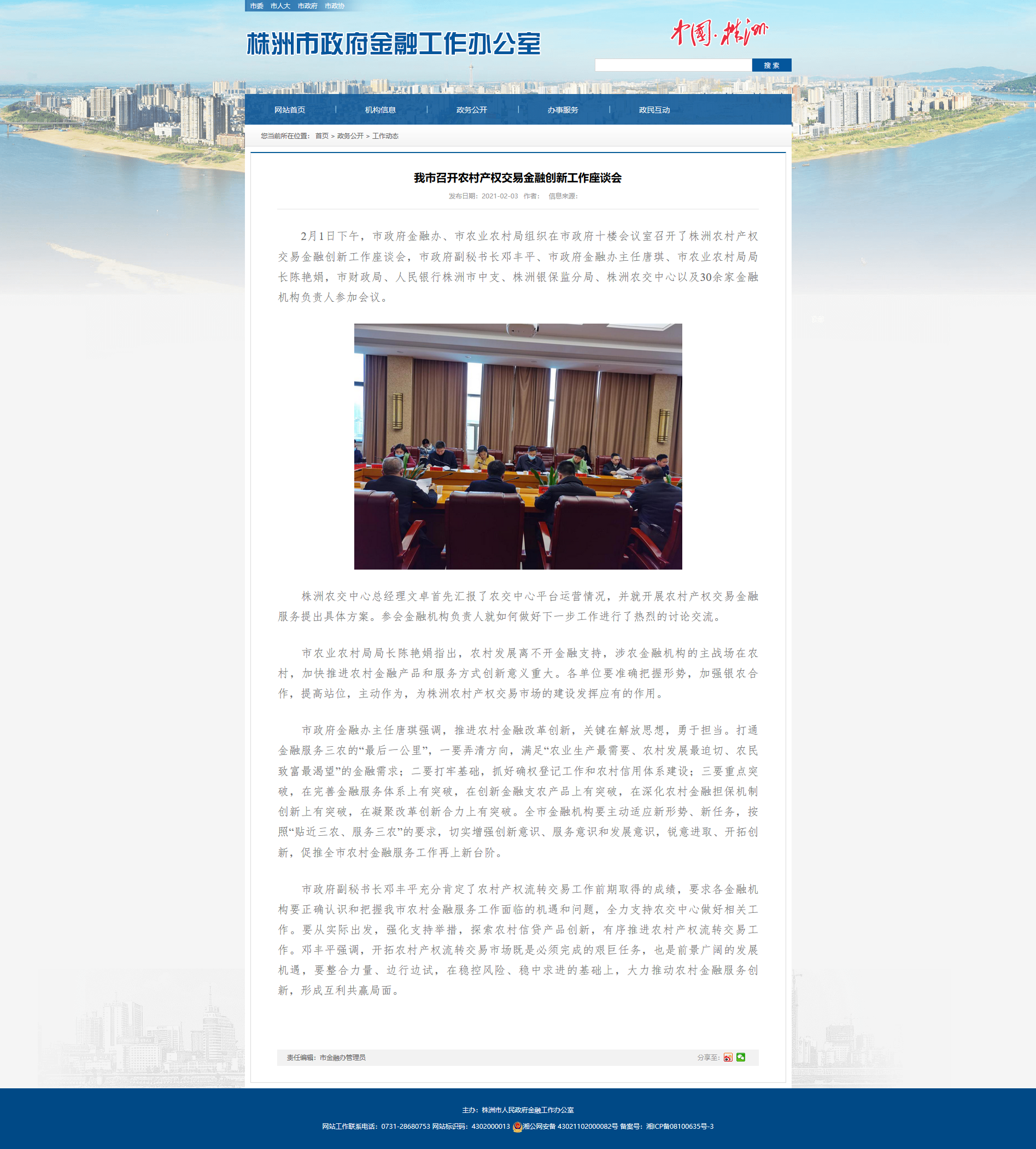This screenshot has width=1036, height=1149.
Task: Share article via WeChat icon
Action: click(741, 1057)
